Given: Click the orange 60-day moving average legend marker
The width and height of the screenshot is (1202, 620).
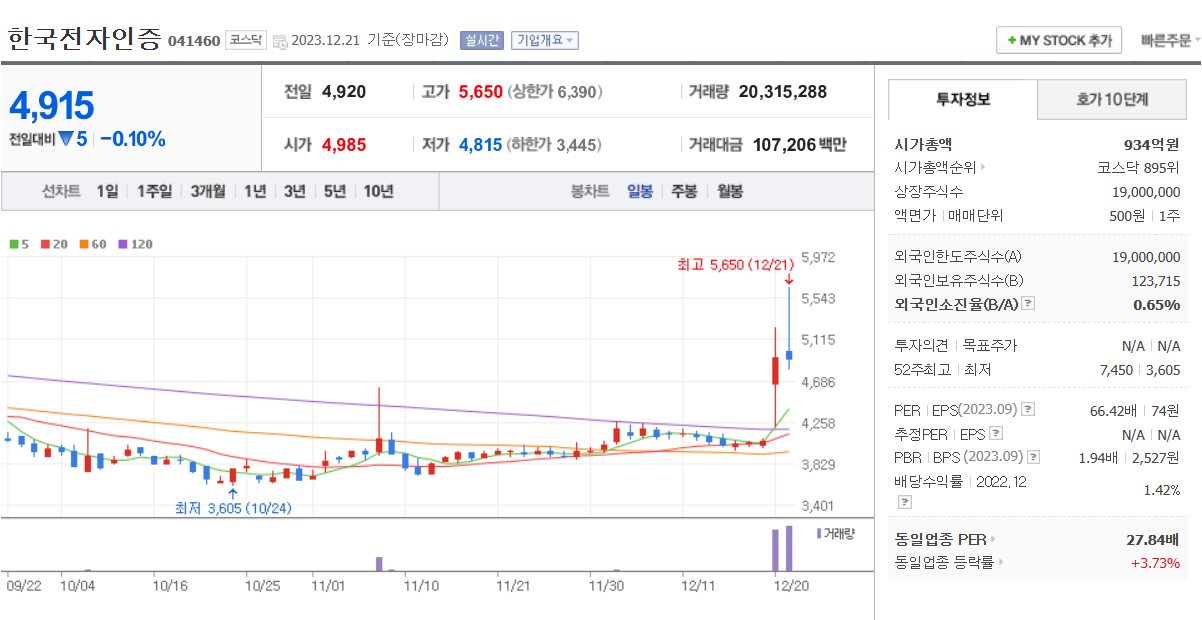Looking at the screenshot, I should 84,244.
